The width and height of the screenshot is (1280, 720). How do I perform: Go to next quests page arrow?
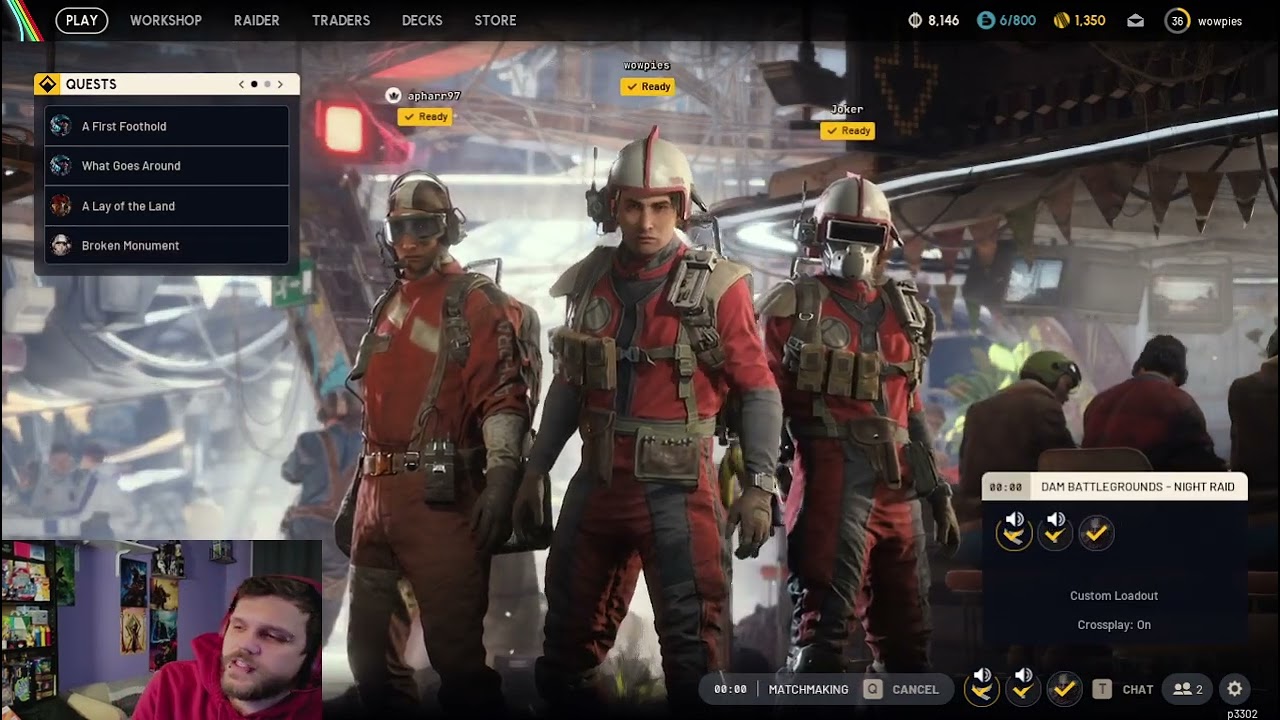tap(280, 84)
